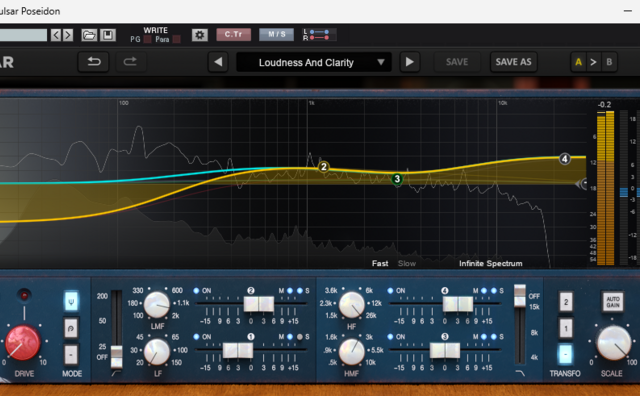
Task: Toggle the AUTO GAIN button
Action: coord(613,302)
